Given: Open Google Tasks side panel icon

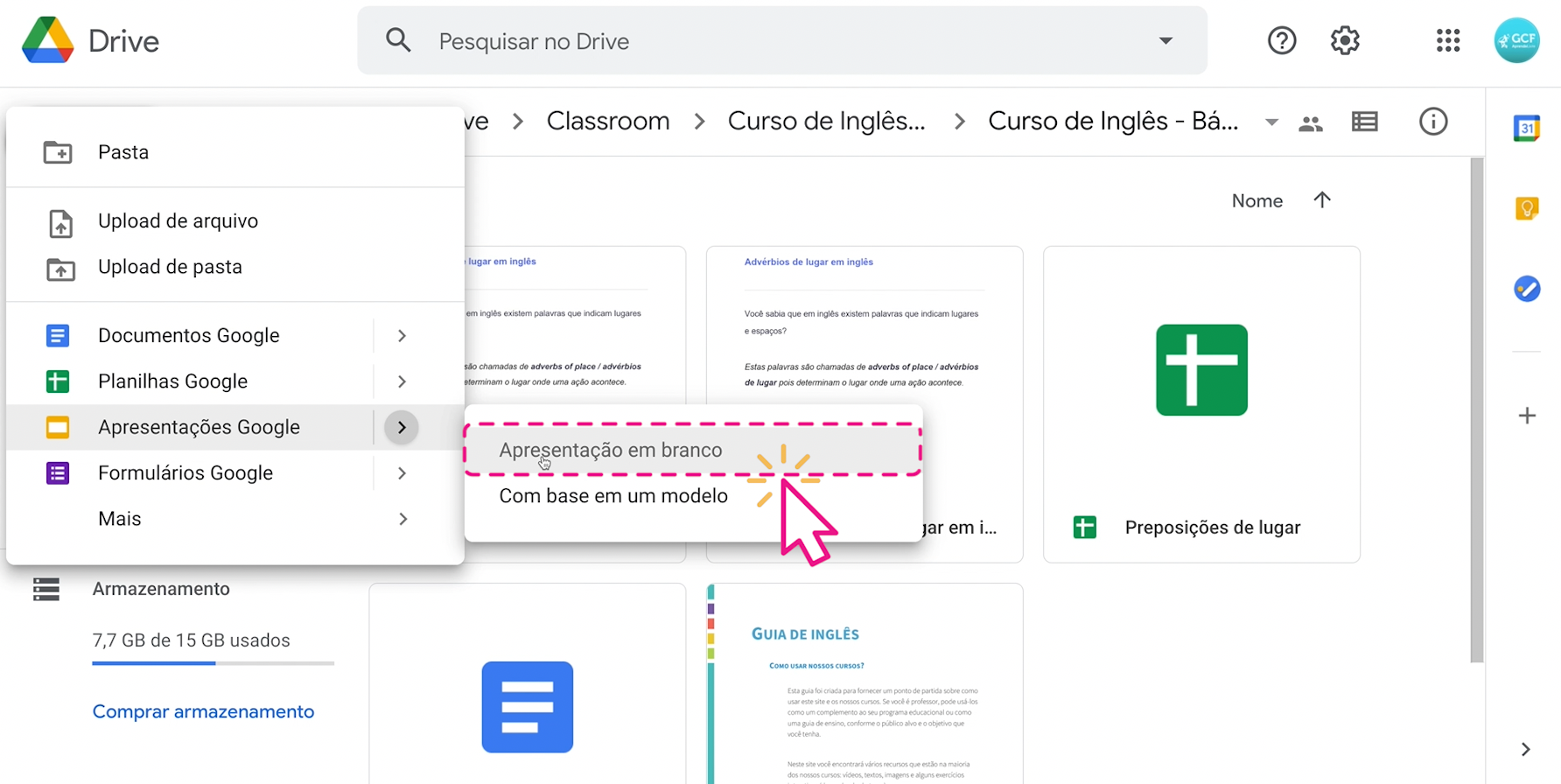Looking at the screenshot, I should [x=1527, y=289].
